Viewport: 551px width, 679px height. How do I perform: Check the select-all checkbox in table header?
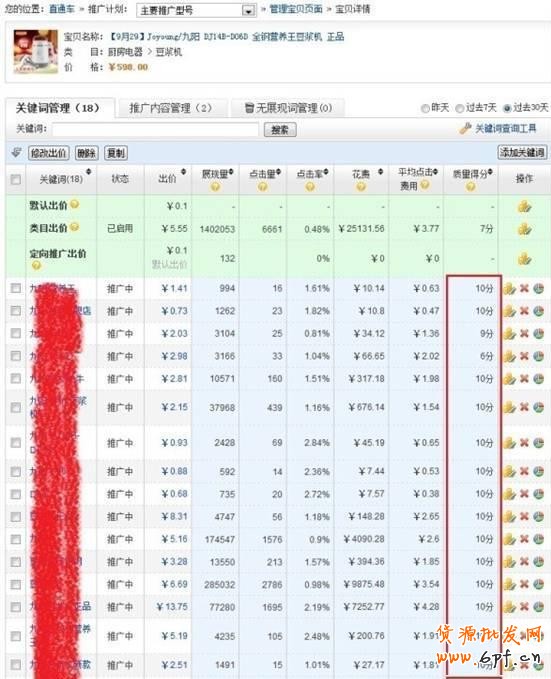coord(16,179)
